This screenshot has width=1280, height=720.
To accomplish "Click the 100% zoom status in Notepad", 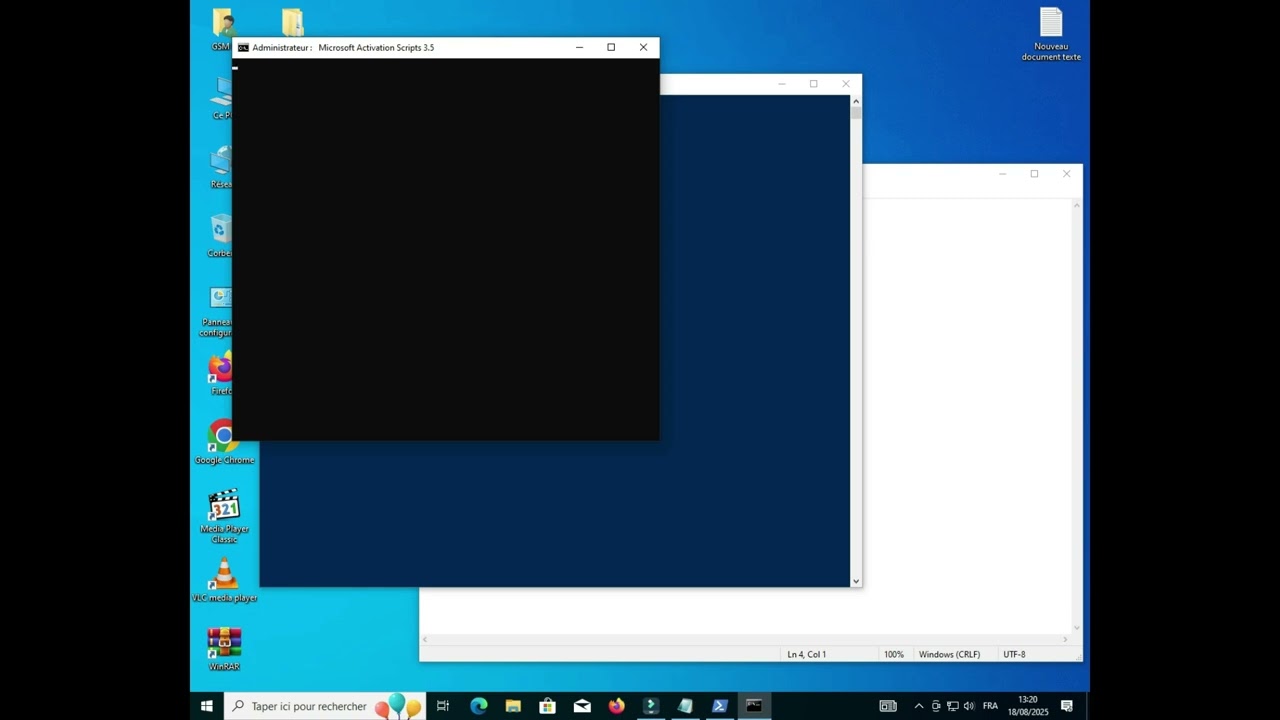I will click(x=893, y=654).
